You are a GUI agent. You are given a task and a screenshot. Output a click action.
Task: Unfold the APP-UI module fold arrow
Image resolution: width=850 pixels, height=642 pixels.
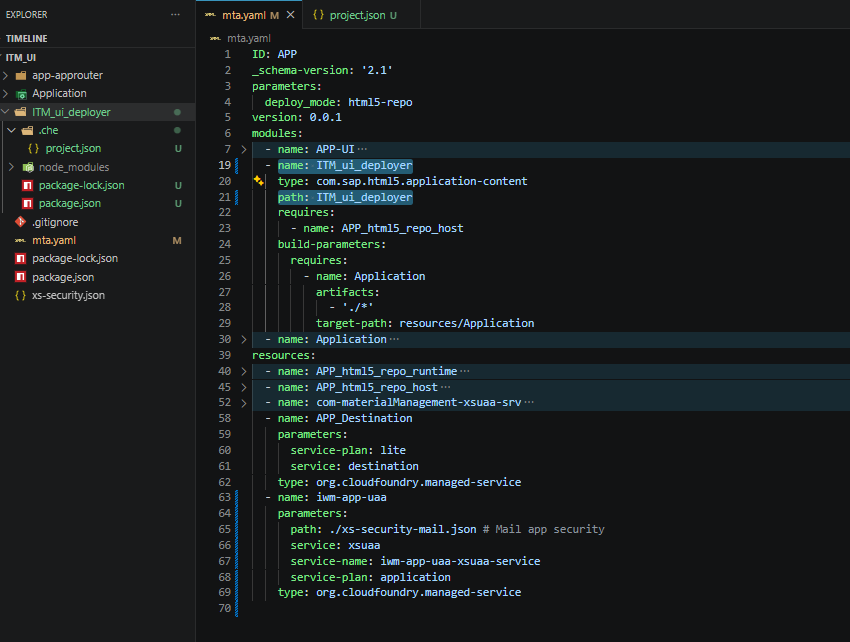244,149
